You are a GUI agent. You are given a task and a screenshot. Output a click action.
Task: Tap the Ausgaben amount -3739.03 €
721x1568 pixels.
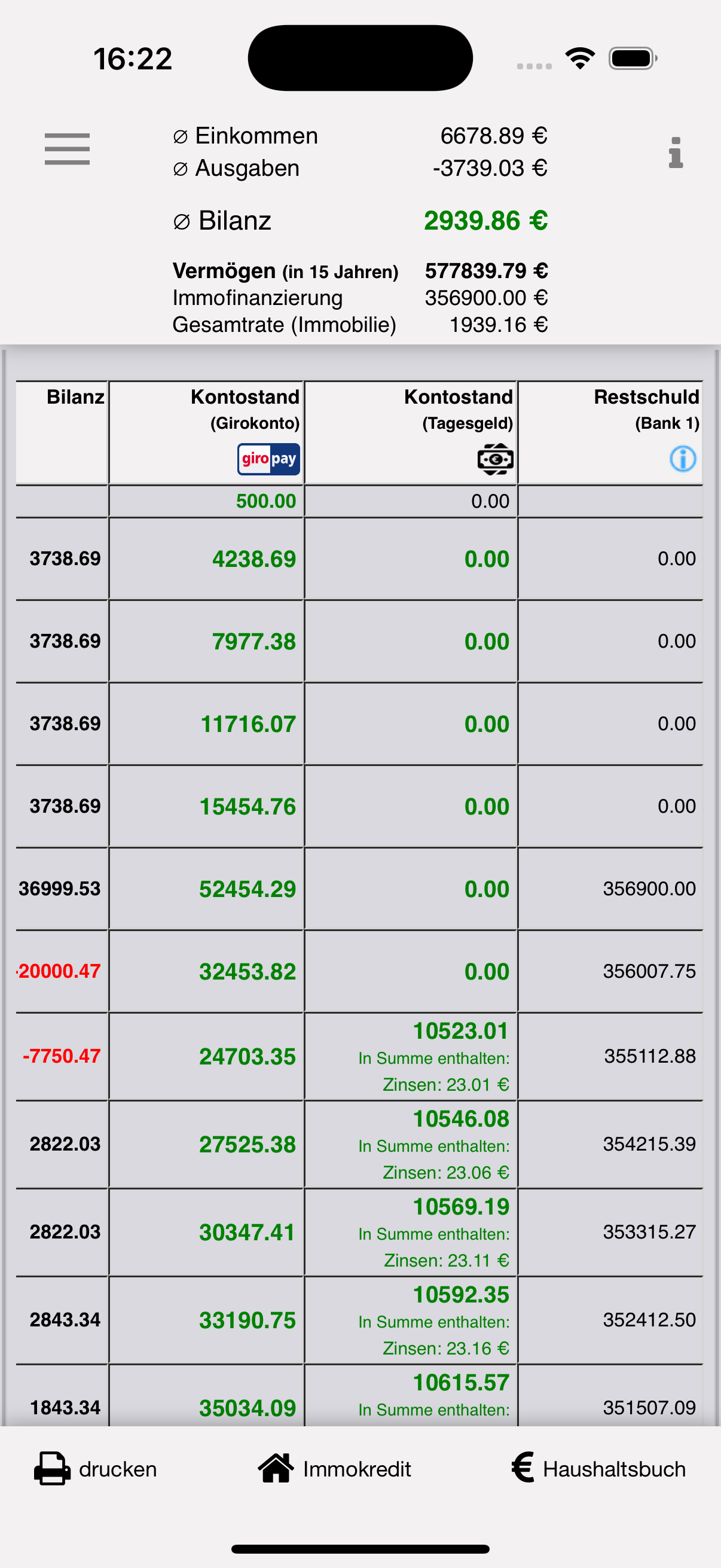(490, 167)
